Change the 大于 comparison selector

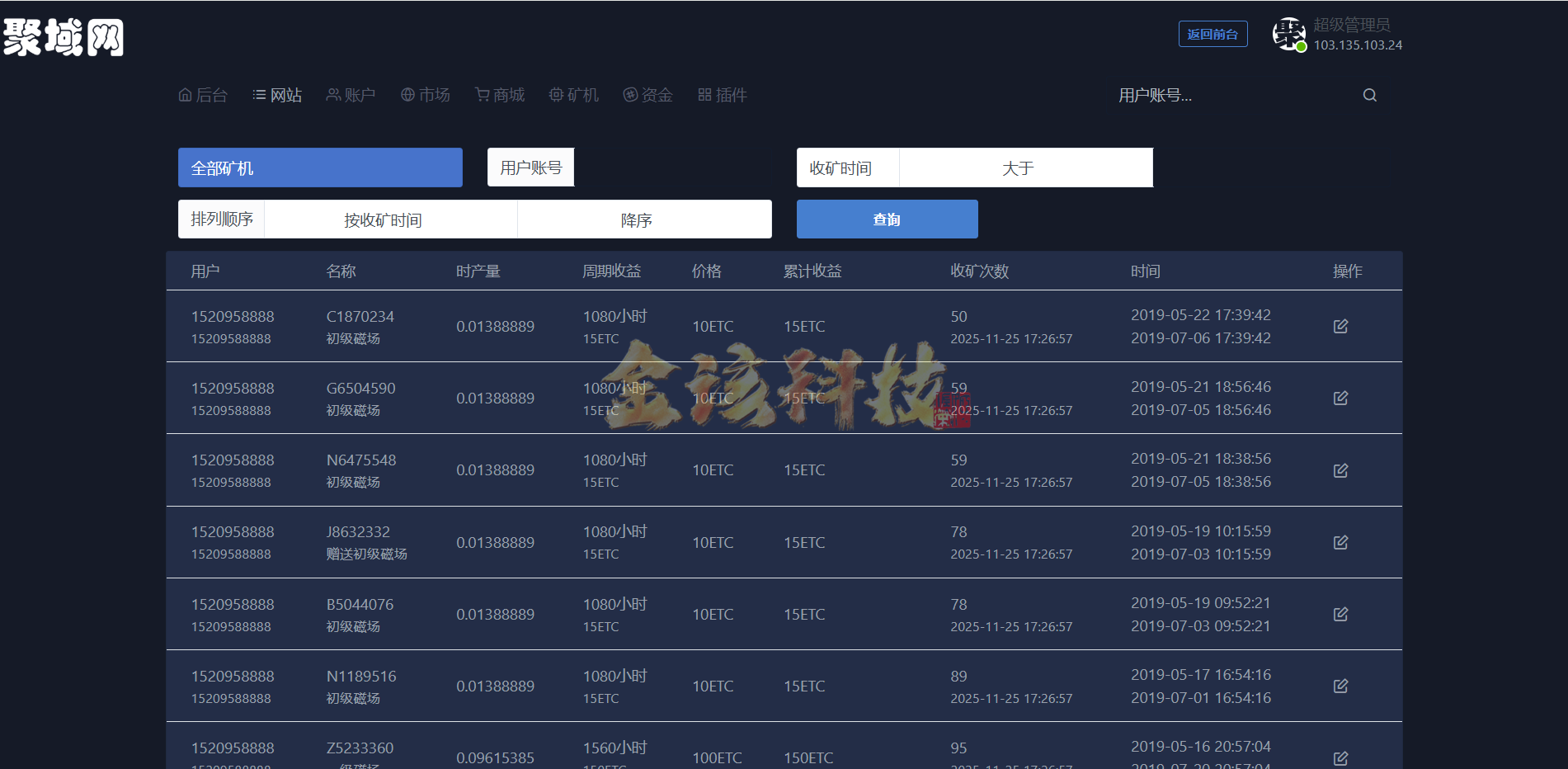(x=1025, y=167)
